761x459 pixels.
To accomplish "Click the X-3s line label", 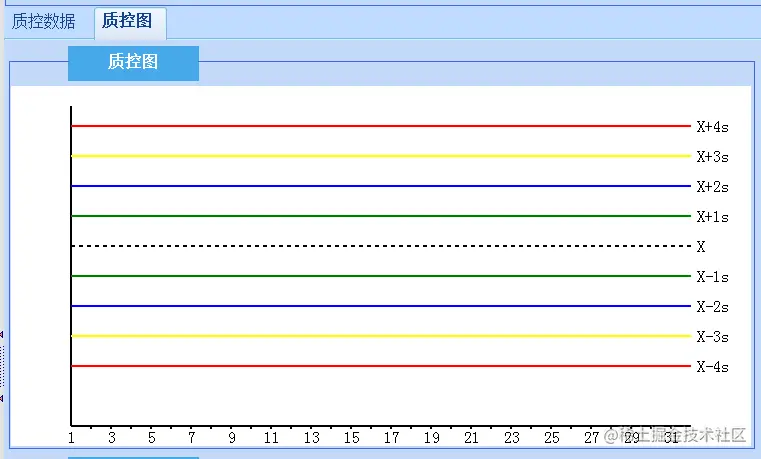I will pyautogui.click(x=712, y=337).
